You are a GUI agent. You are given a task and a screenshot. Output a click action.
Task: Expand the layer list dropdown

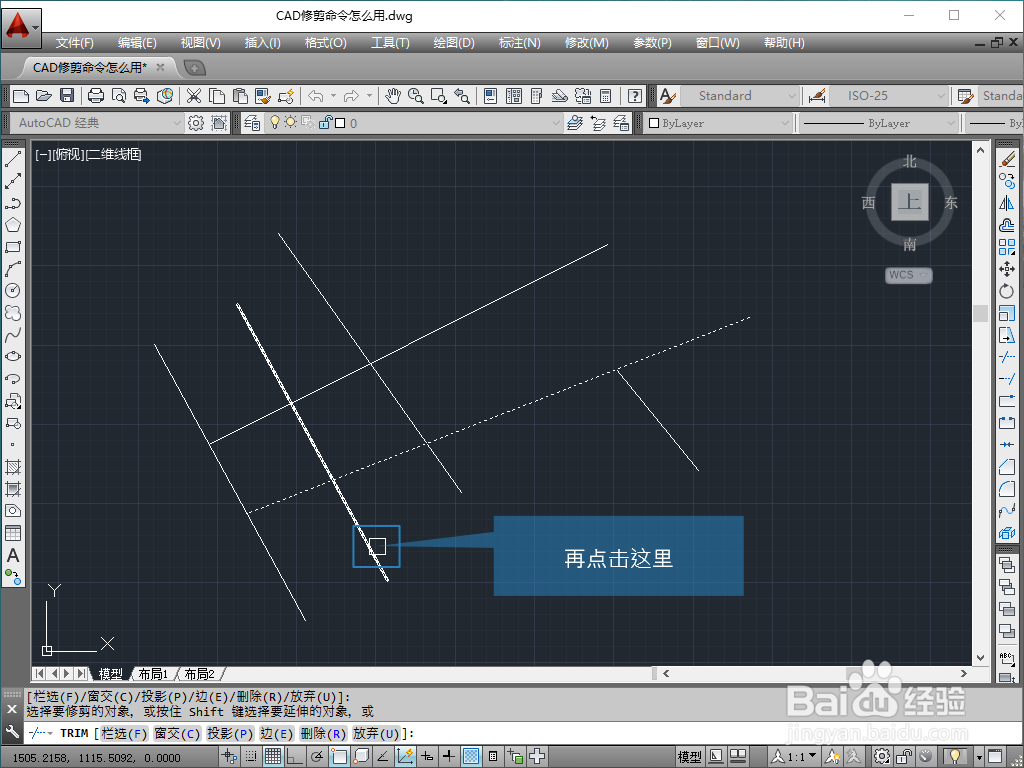coord(556,123)
